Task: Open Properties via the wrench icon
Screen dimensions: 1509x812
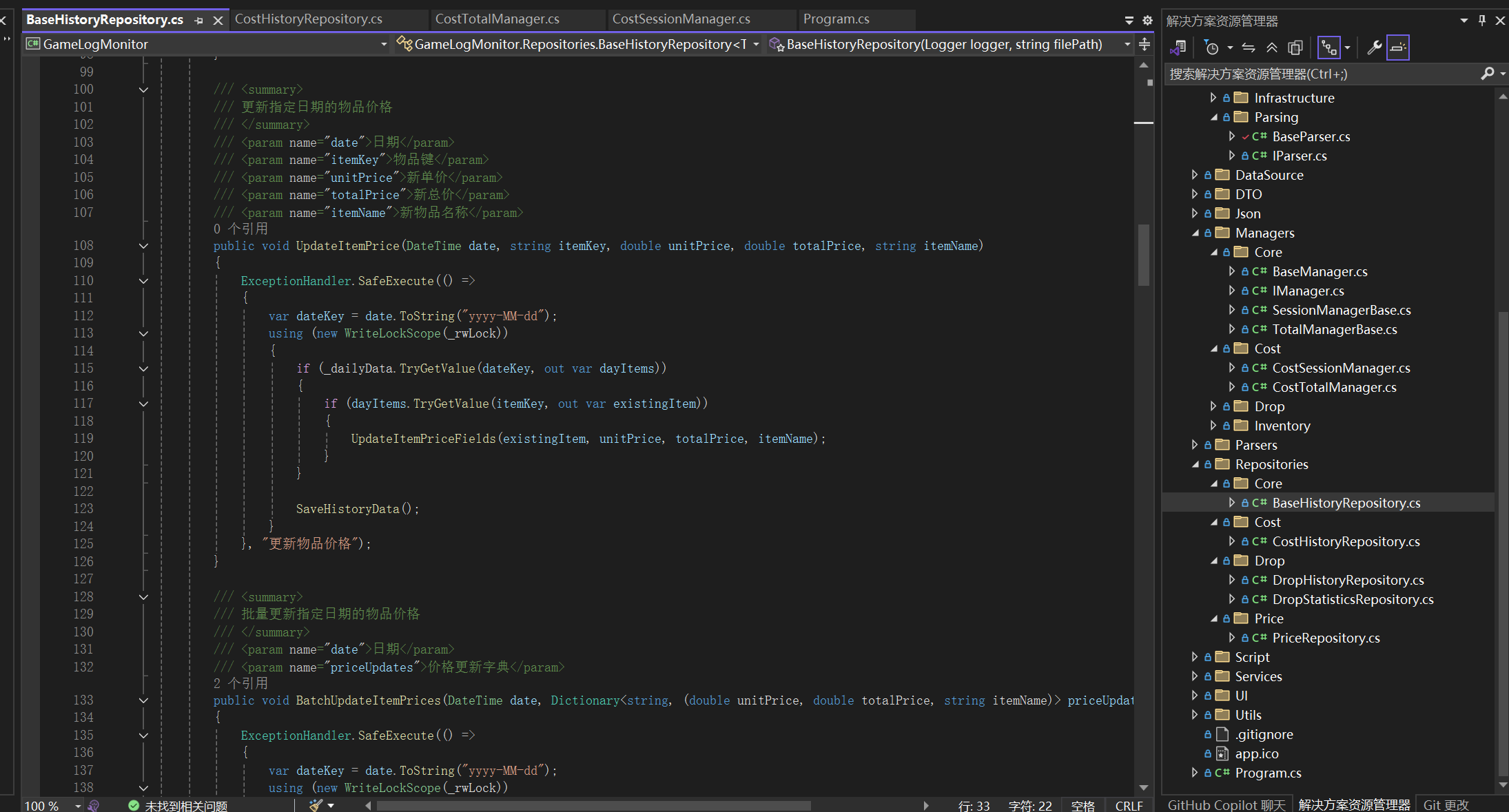Action: click(1374, 48)
